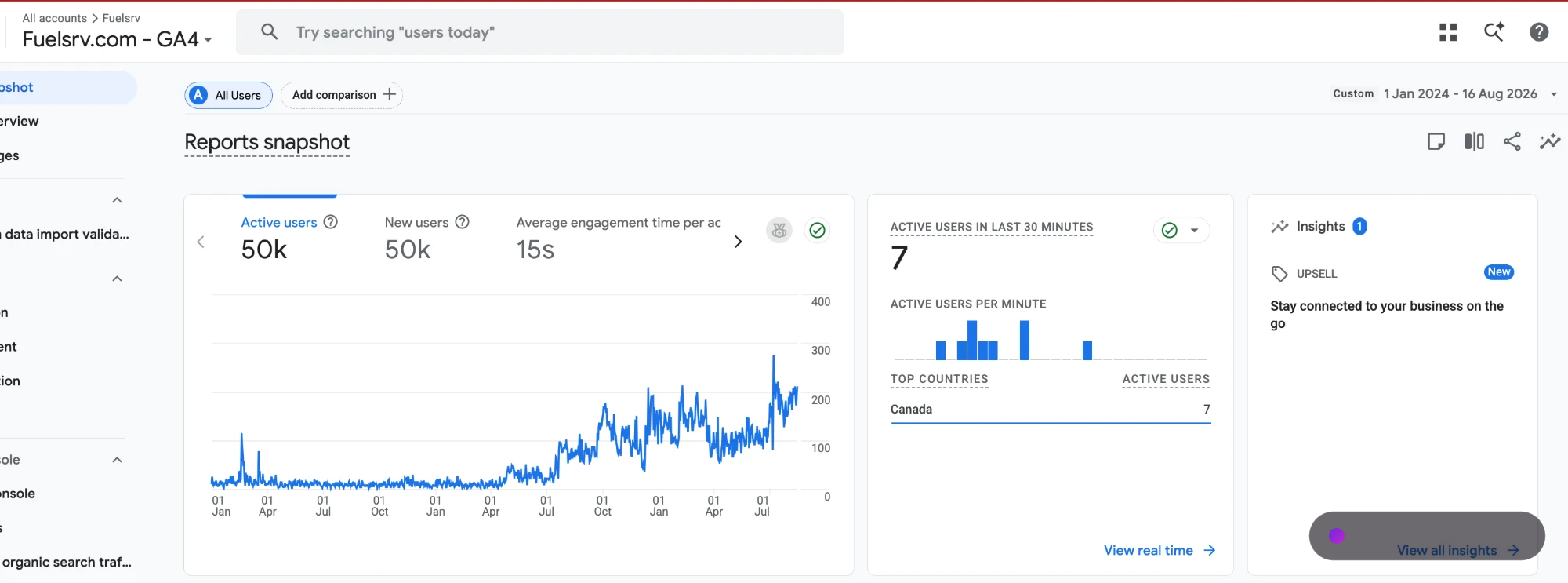The height and width of the screenshot is (583, 1568).
Task: Open the Google apps grid icon
Action: point(1448,32)
